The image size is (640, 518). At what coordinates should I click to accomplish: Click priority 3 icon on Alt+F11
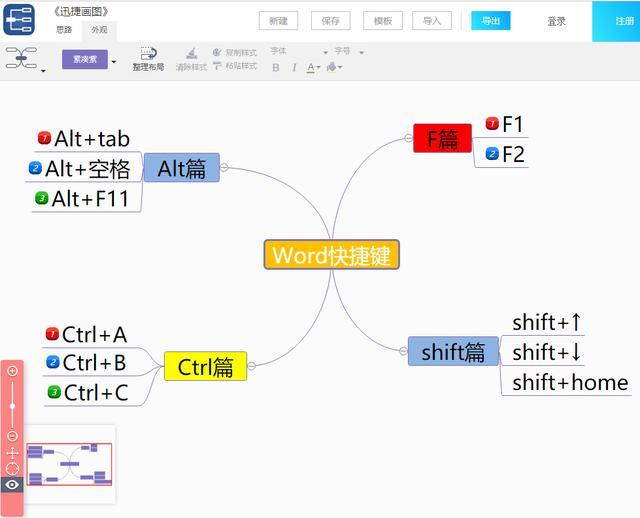pyautogui.click(x=41, y=198)
